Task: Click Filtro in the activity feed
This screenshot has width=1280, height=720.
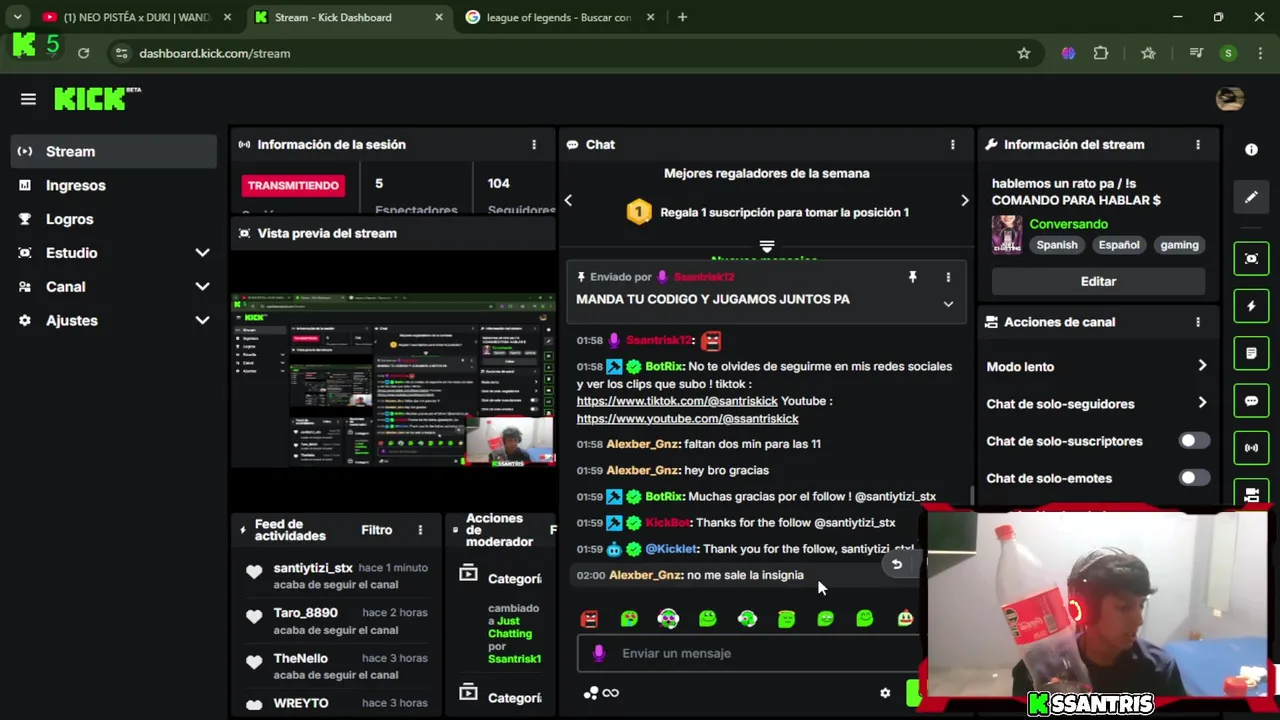Action: click(x=376, y=530)
